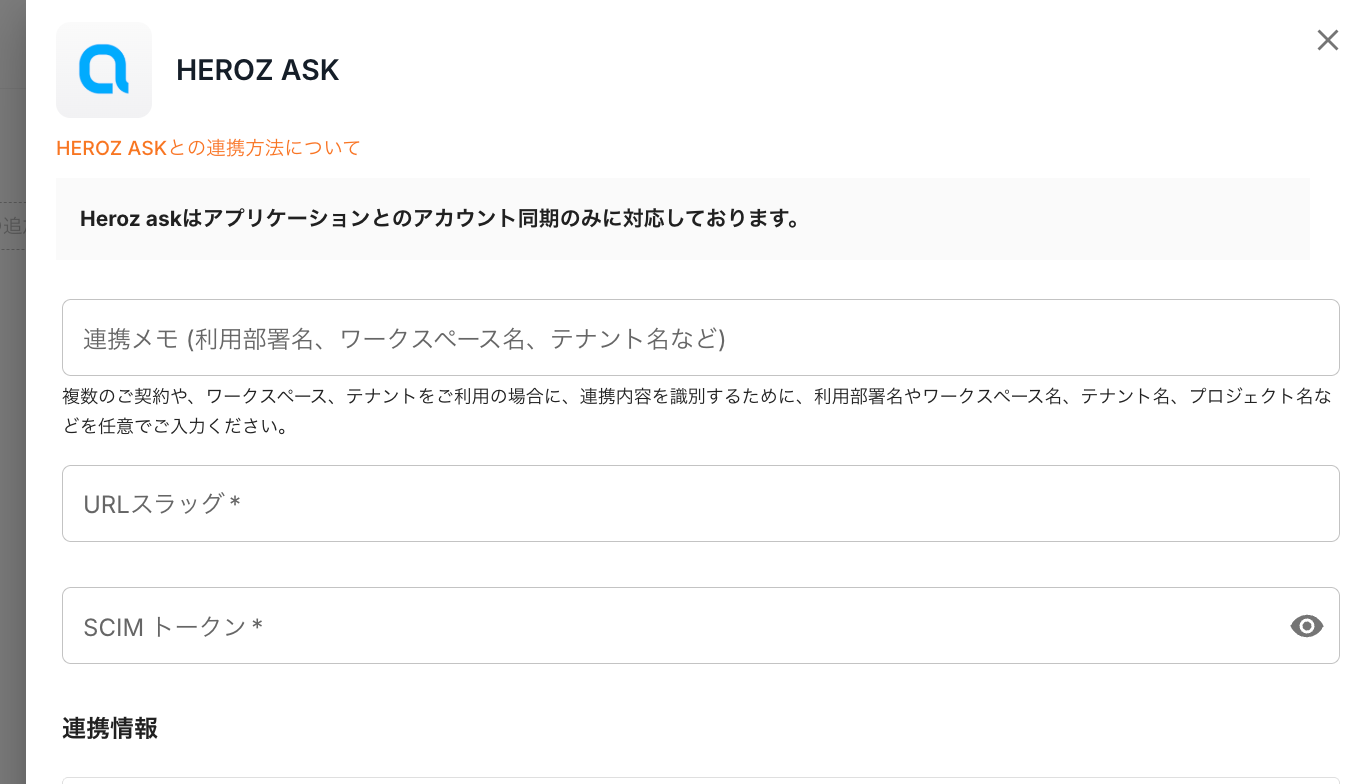Focus the 連携メモ input field
The width and height of the screenshot is (1366, 784).
click(x=700, y=338)
